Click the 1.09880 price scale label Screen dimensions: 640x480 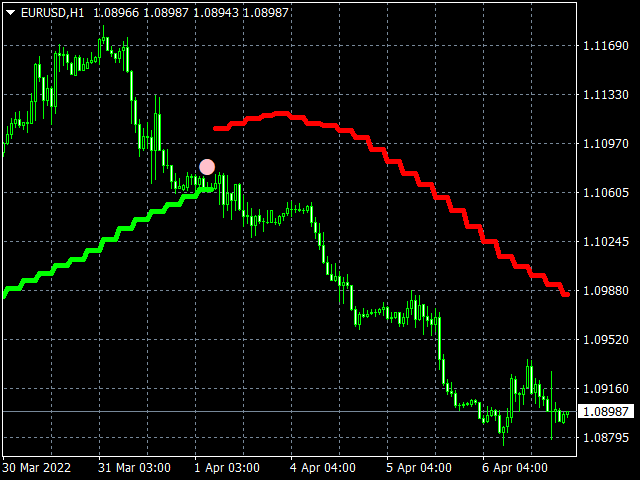(606, 291)
